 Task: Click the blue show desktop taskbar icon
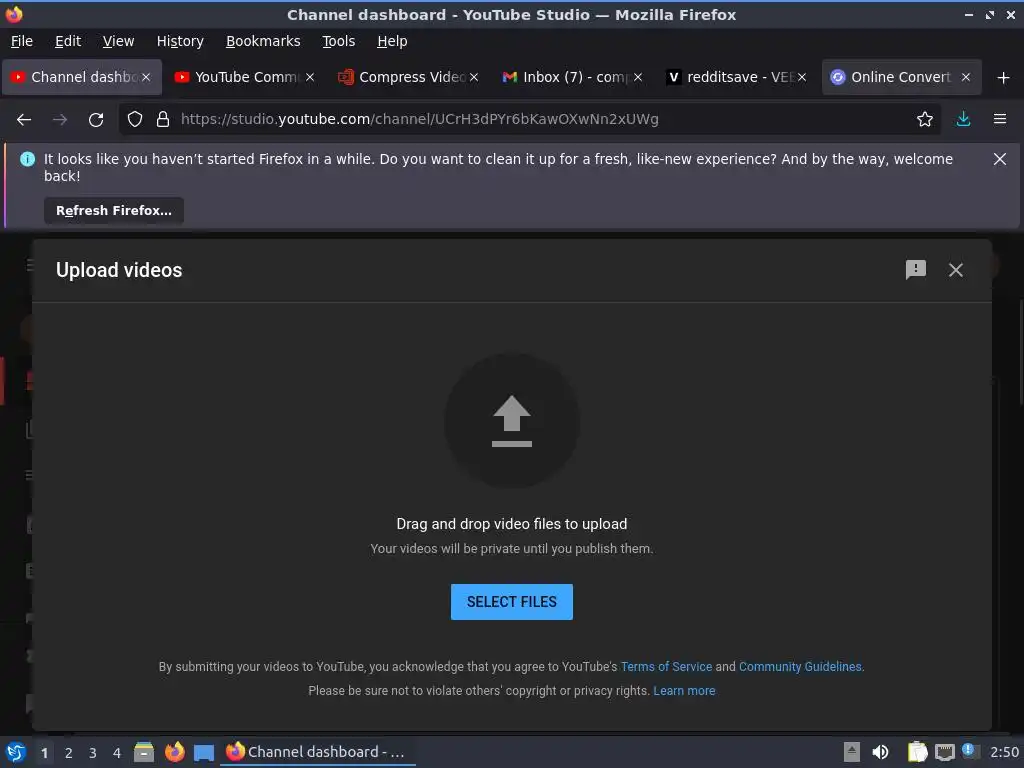[204, 753]
